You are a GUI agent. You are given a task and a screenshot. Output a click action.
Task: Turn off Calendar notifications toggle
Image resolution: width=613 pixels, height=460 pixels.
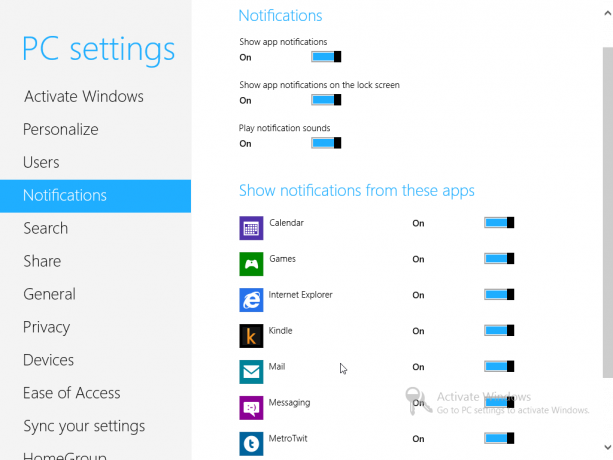[499, 223]
